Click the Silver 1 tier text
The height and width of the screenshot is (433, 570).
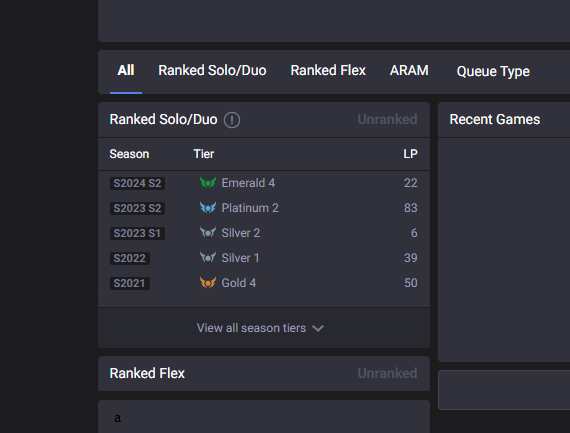(240, 258)
